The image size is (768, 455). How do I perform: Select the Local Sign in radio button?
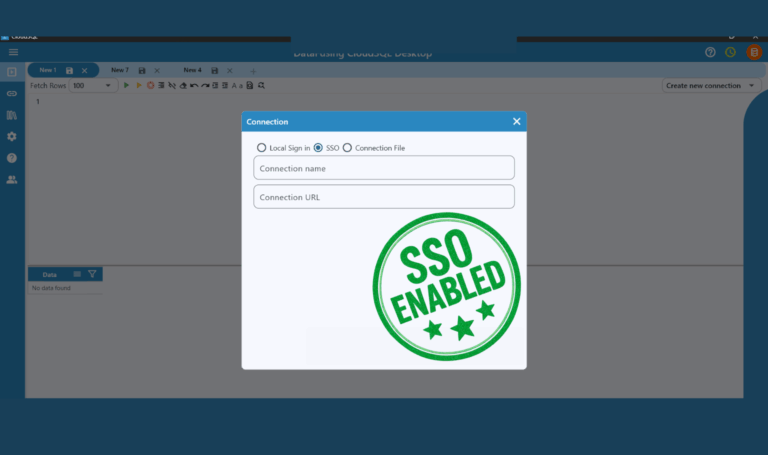point(262,147)
